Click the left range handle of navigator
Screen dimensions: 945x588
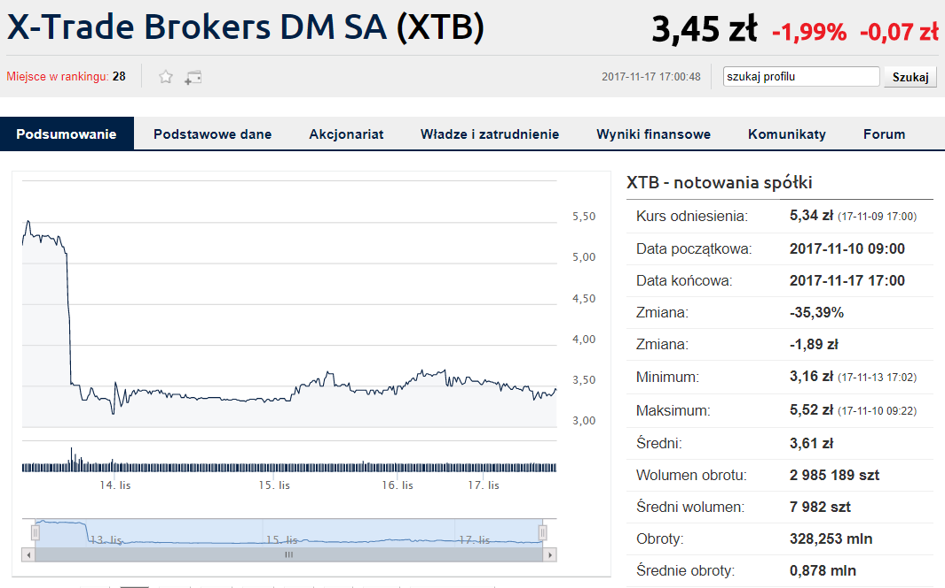click(x=36, y=533)
